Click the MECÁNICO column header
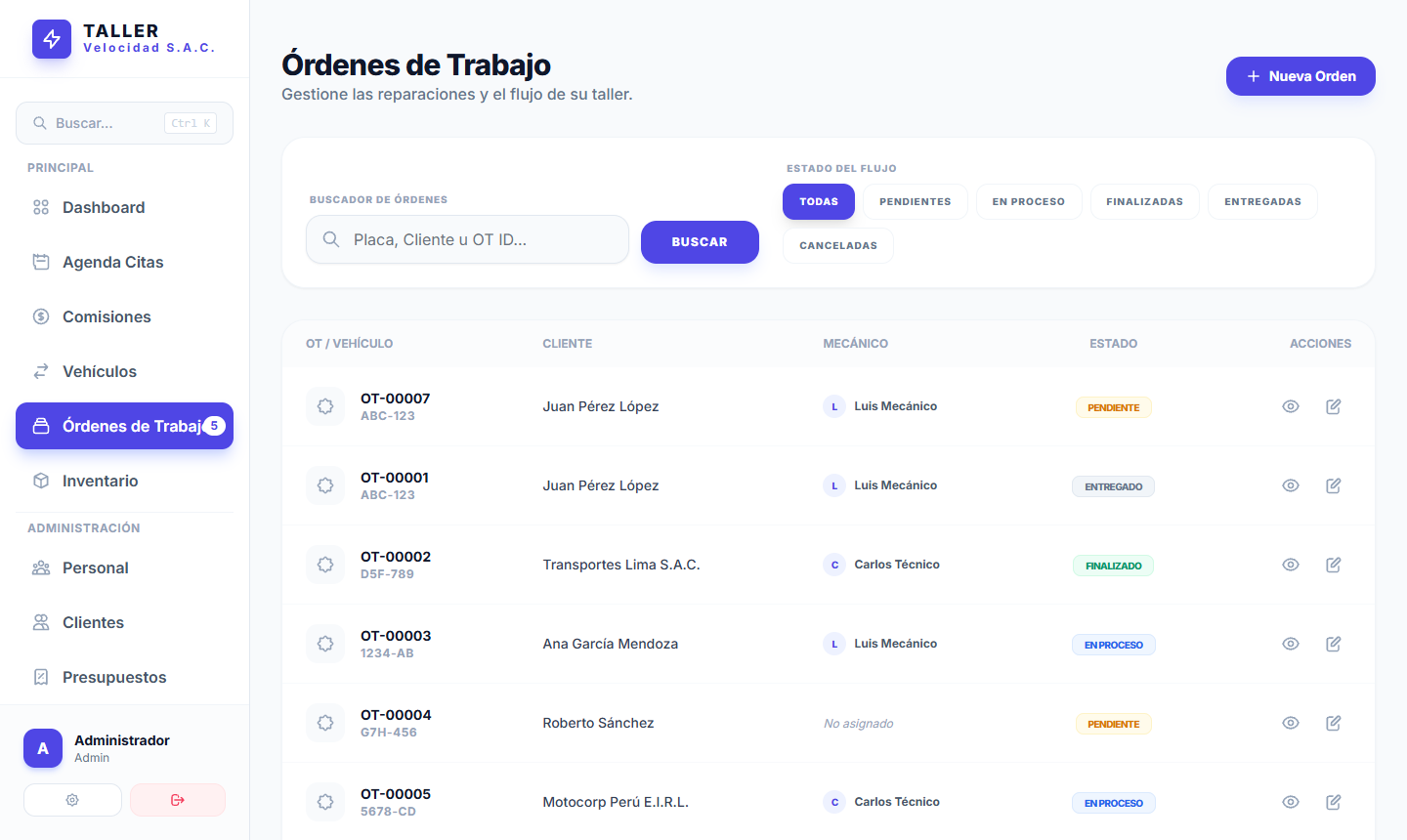The width and height of the screenshot is (1407, 840). 856,344
